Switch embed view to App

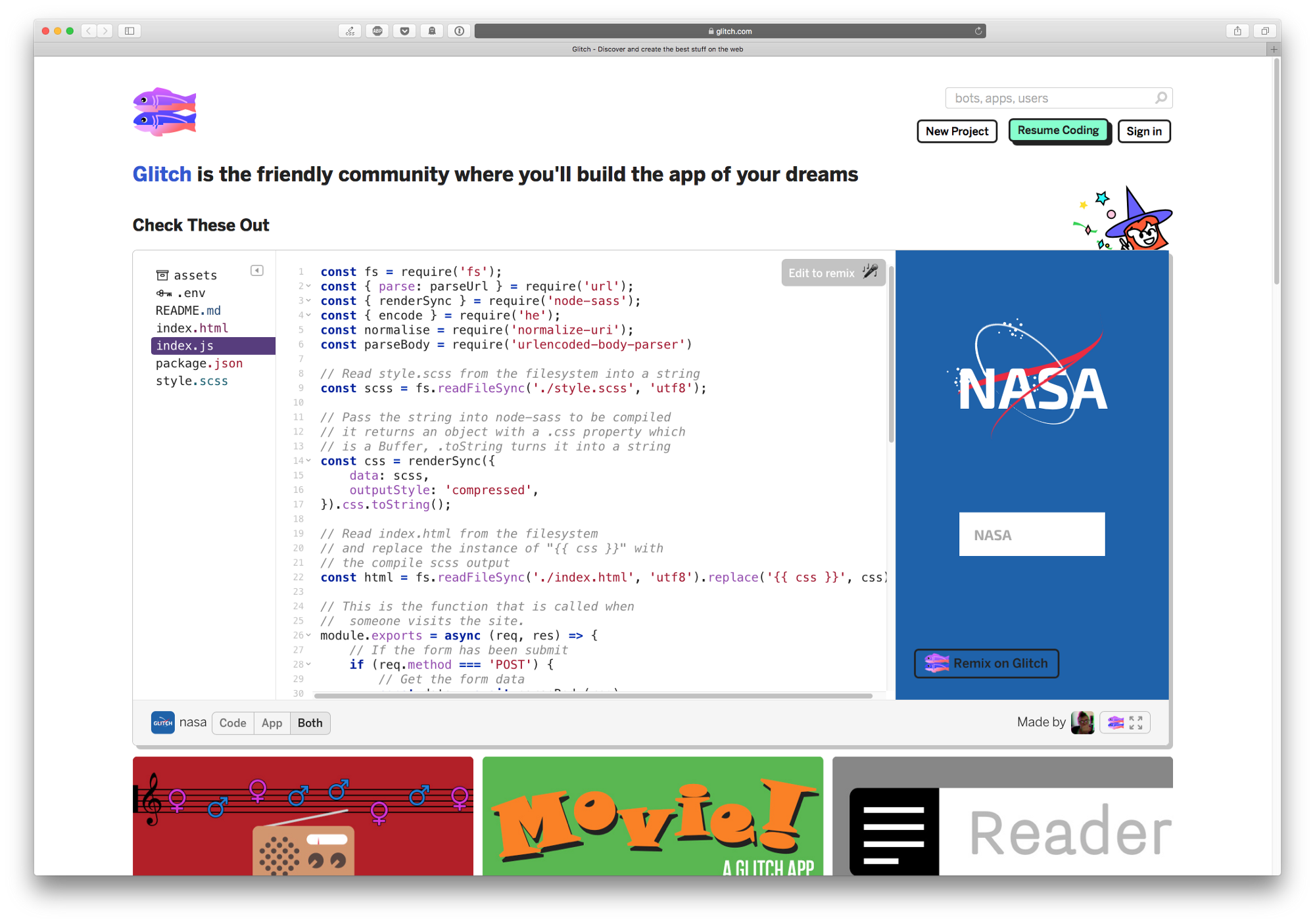click(x=272, y=723)
